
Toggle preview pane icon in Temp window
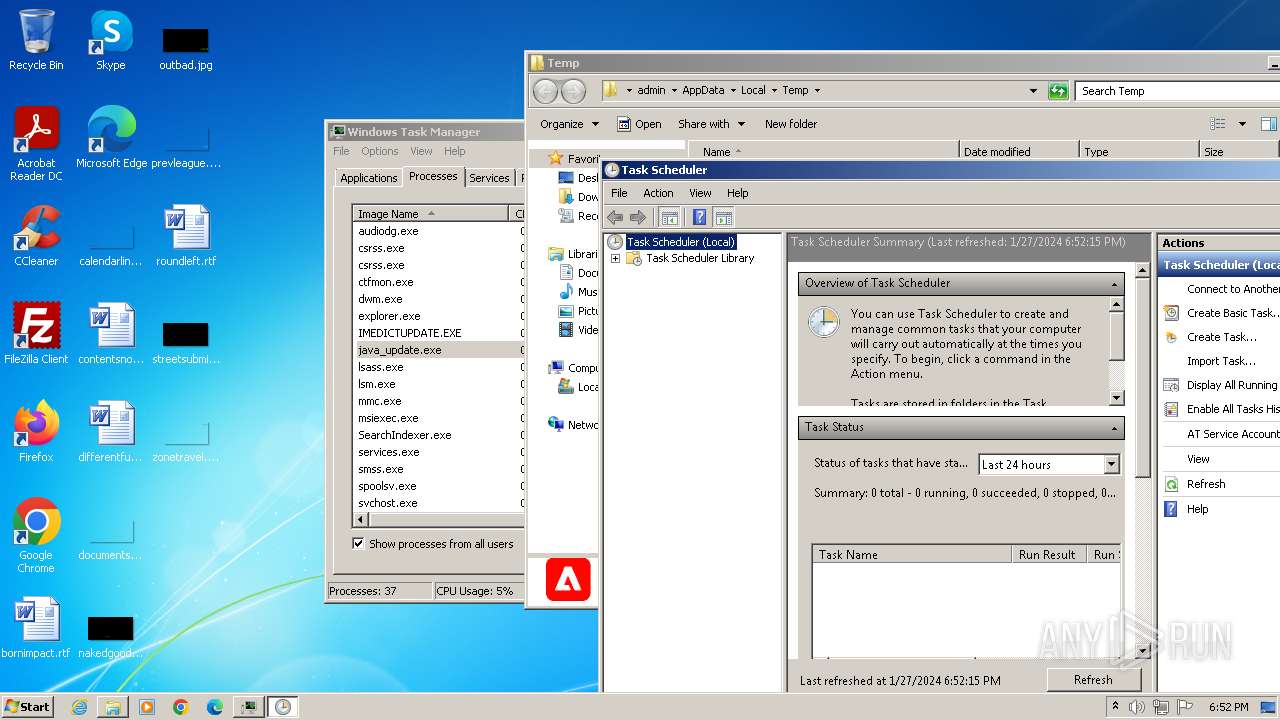click(x=1268, y=124)
